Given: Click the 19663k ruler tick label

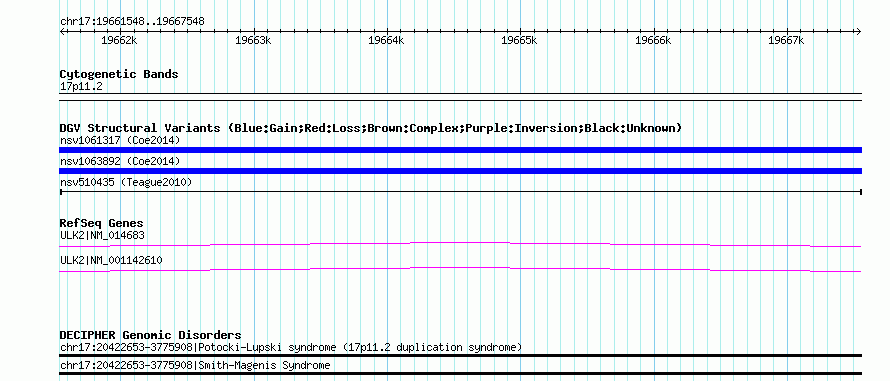Looking at the screenshot, I should (x=253, y=40).
